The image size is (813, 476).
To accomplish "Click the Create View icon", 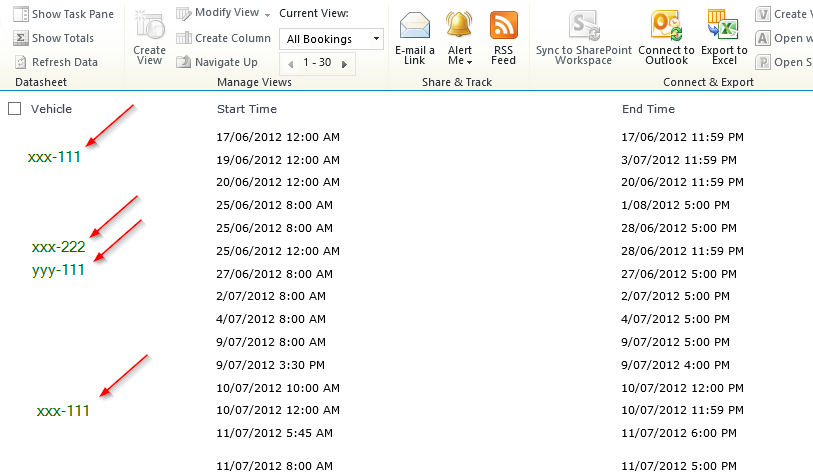I will point(149,25).
